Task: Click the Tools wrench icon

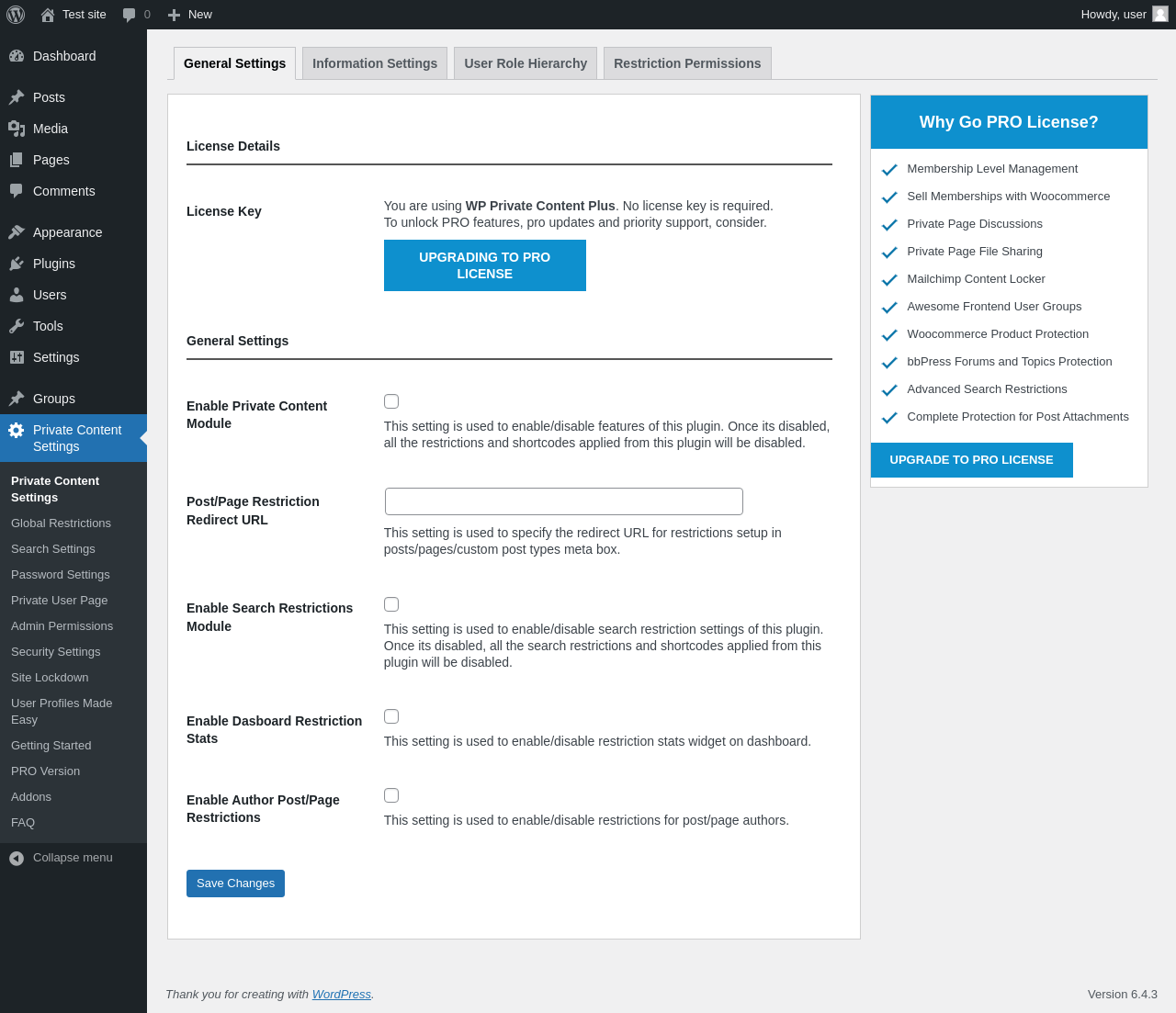Action: pyautogui.click(x=17, y=326)
